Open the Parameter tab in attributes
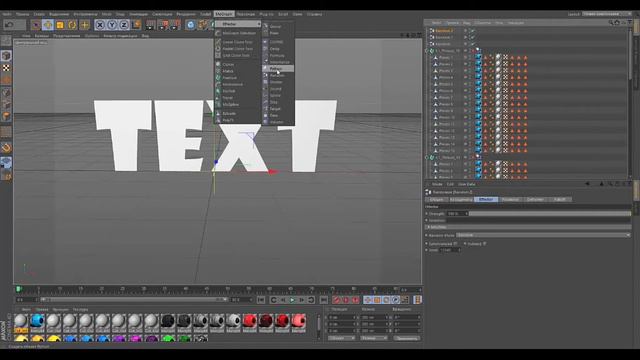 510,200
